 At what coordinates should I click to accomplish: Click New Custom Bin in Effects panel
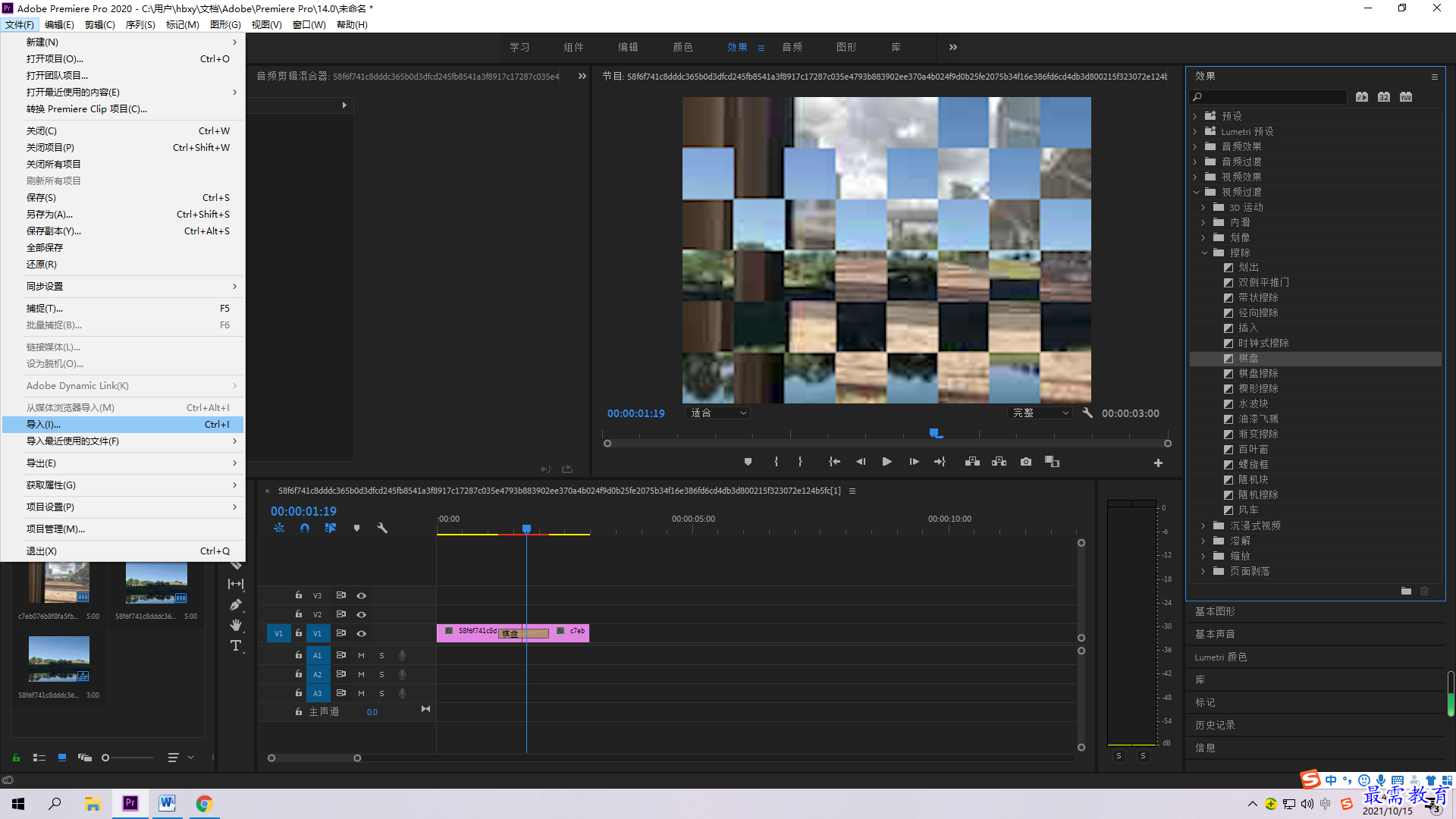coord(1406,591)
